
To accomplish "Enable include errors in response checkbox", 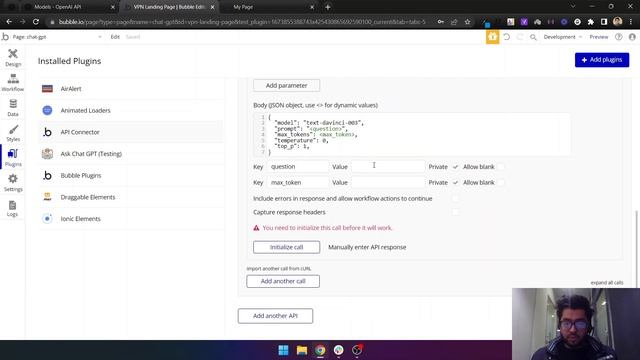I will 455,198.
